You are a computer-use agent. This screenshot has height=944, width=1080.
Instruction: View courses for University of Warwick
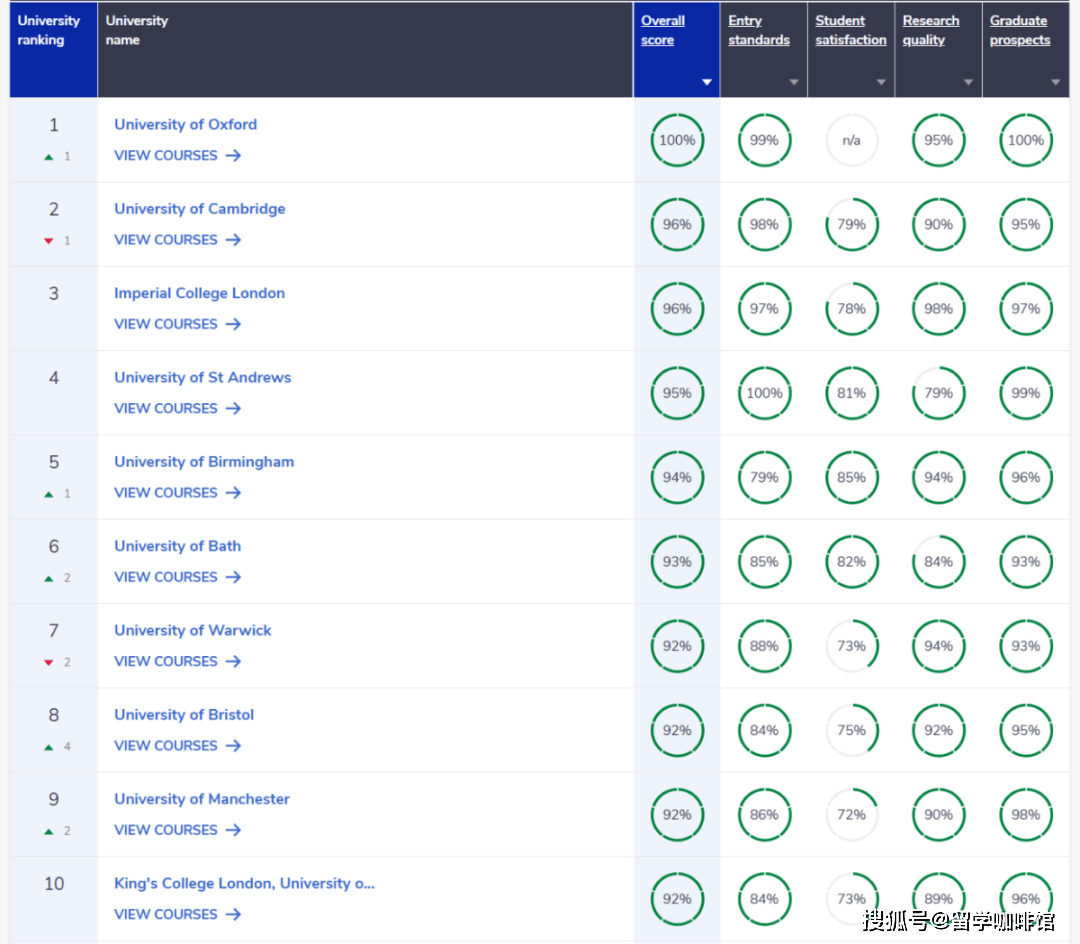pyautogui.click(x=178, y=662)
